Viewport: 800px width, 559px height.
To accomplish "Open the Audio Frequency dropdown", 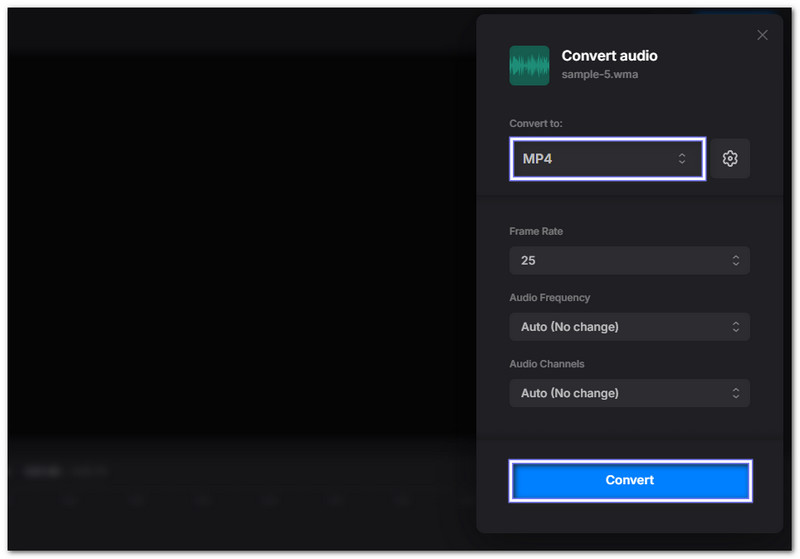I will click(x=629, y=327).
